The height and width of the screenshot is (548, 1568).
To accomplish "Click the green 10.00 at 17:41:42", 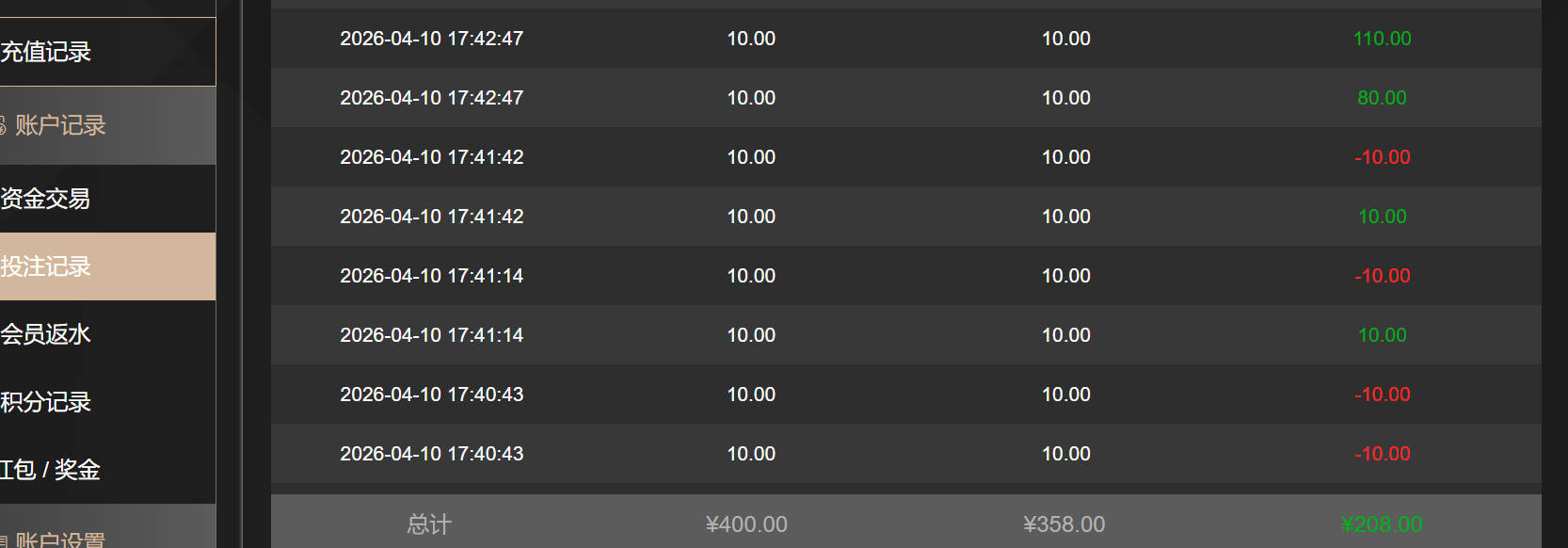I will [1382, 217].
